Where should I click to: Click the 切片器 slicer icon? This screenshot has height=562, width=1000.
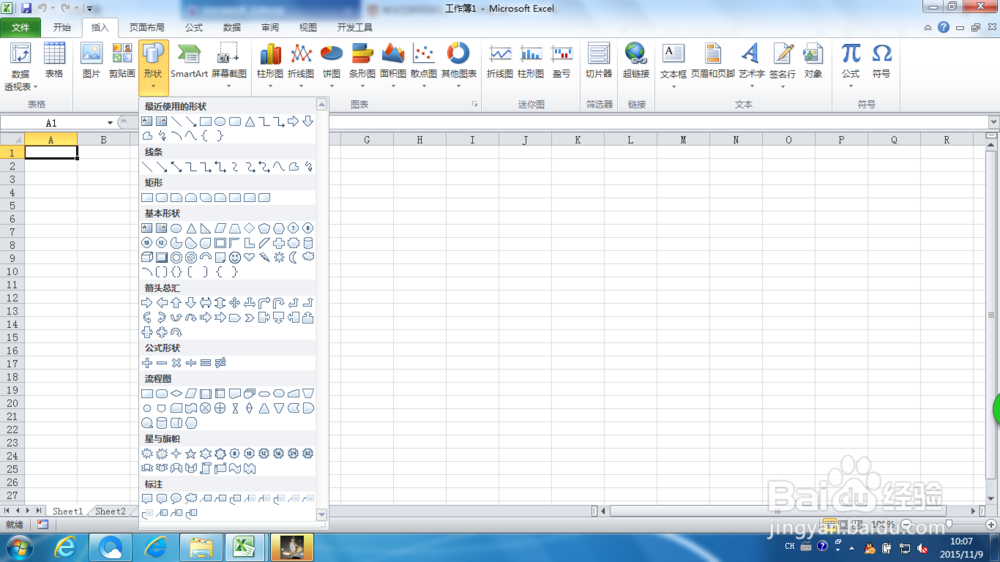point(598,61)
